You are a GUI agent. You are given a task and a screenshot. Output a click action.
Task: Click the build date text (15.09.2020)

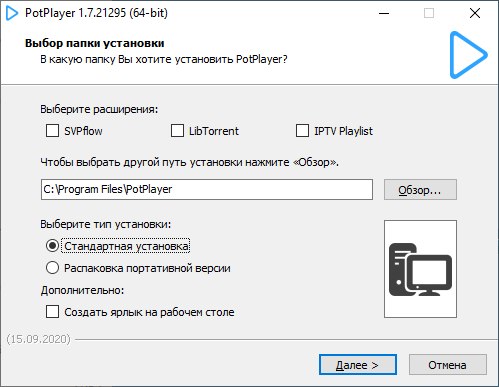39,339
